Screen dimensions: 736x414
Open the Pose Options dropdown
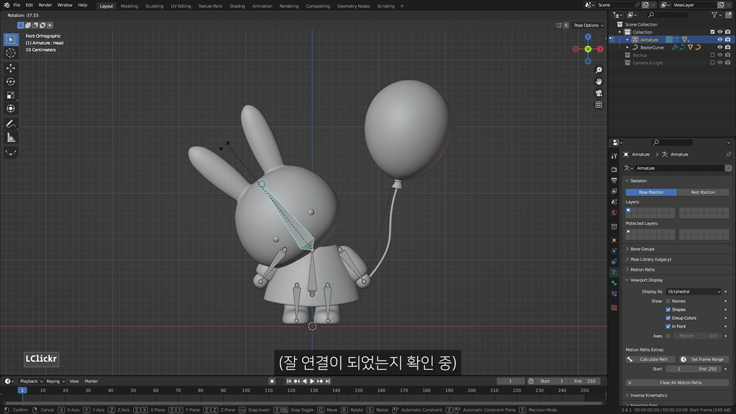588,25
